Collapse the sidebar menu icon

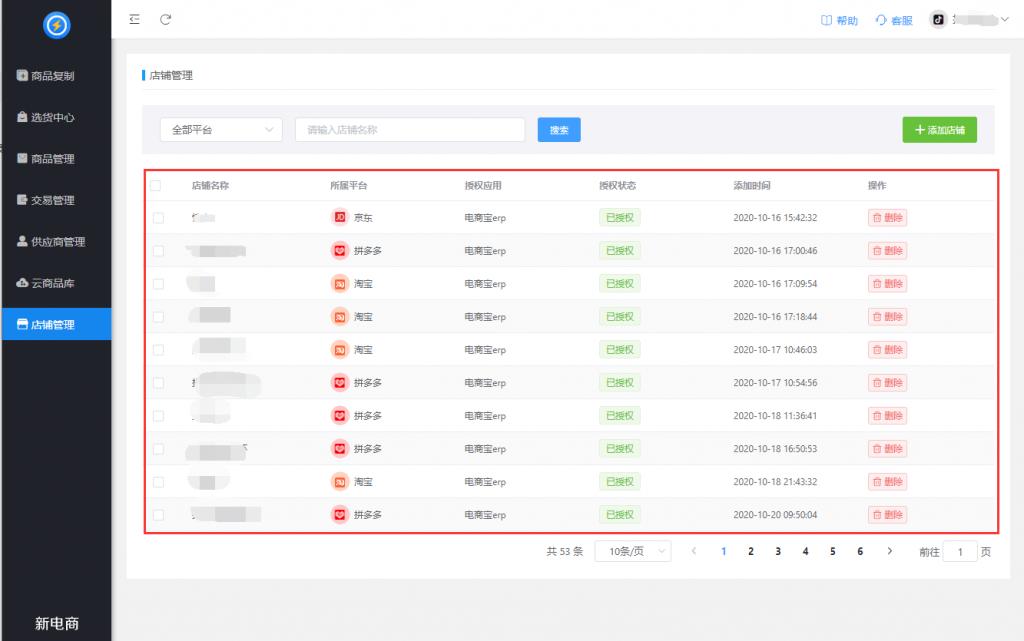click(135, 20)
